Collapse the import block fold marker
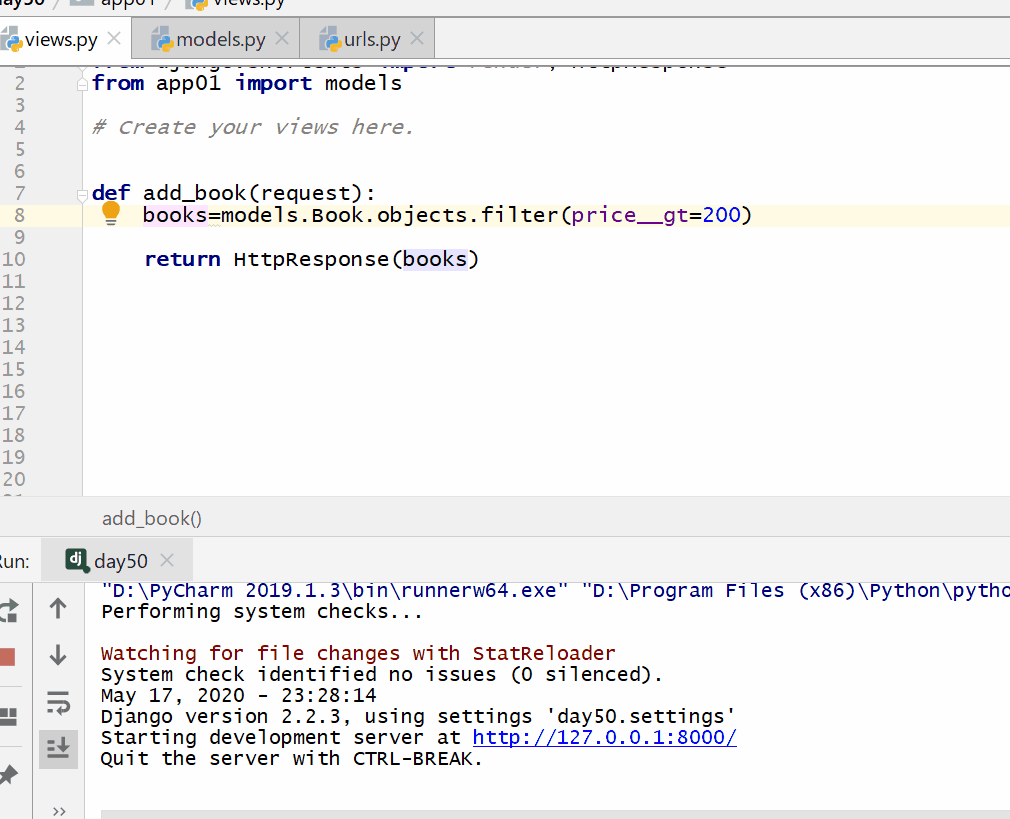The height and width of the screenshot is (819, 1010). (83, 85)
